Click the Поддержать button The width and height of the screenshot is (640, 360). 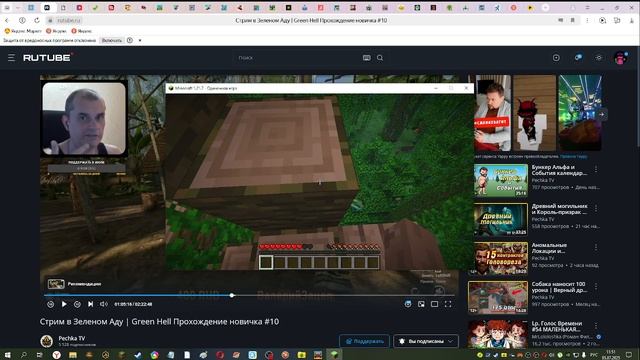(x=364, y=341)
